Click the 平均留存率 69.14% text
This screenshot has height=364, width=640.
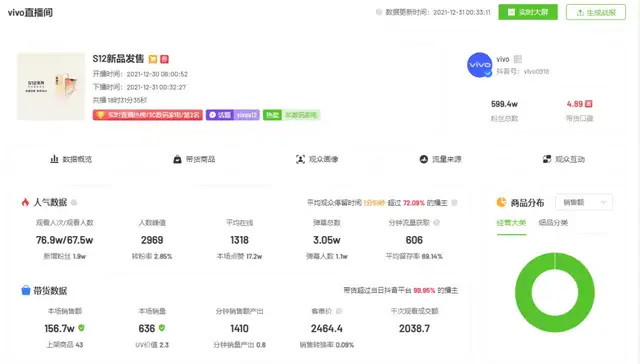coord(414,256)
